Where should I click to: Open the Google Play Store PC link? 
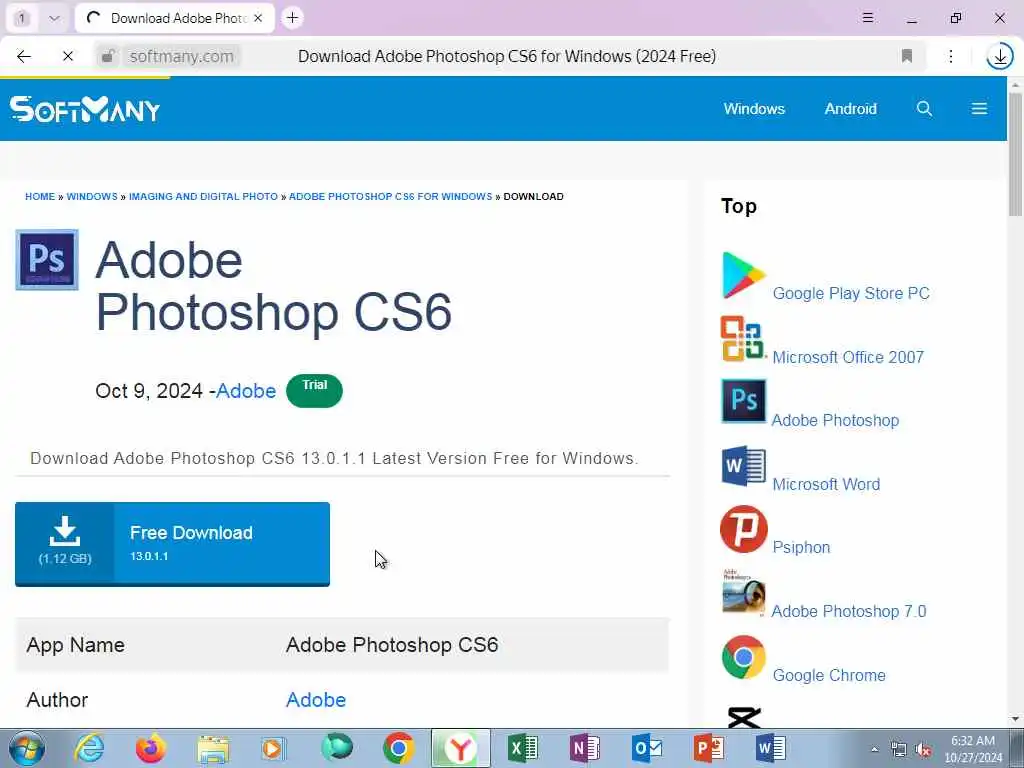(851, 293)
